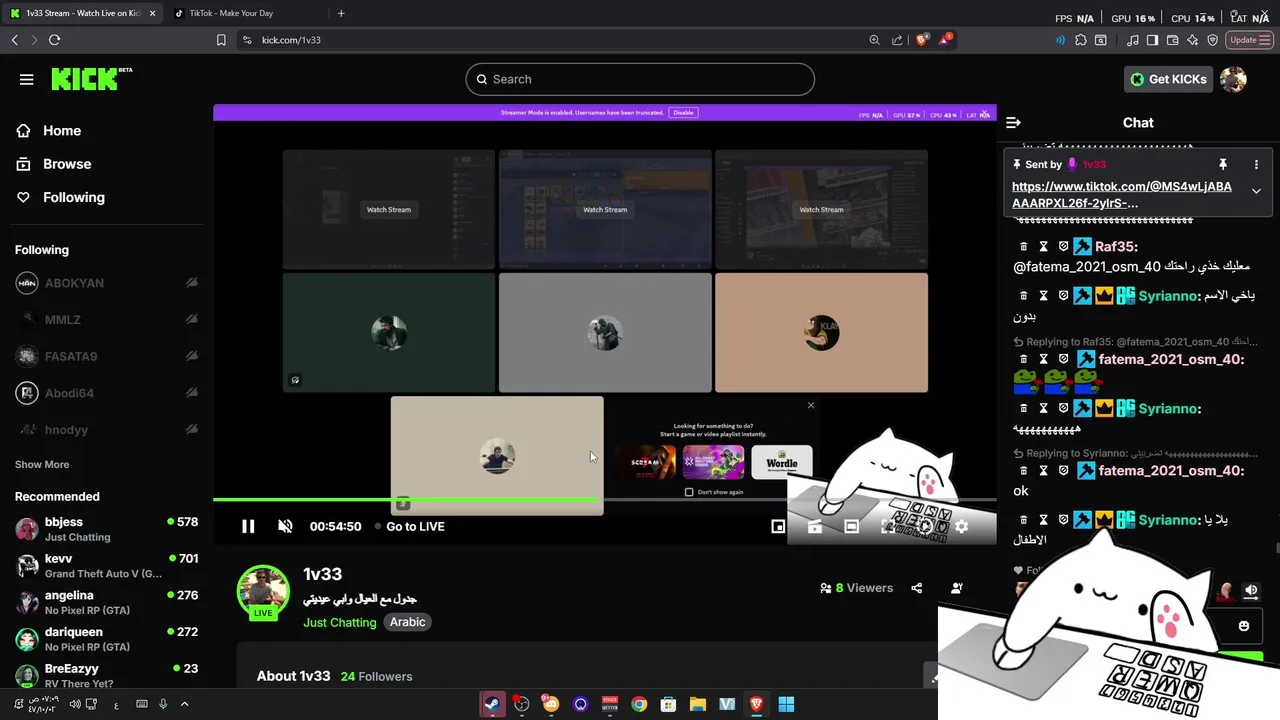Click the Get KICKs button

click(x=1168, y=79)
